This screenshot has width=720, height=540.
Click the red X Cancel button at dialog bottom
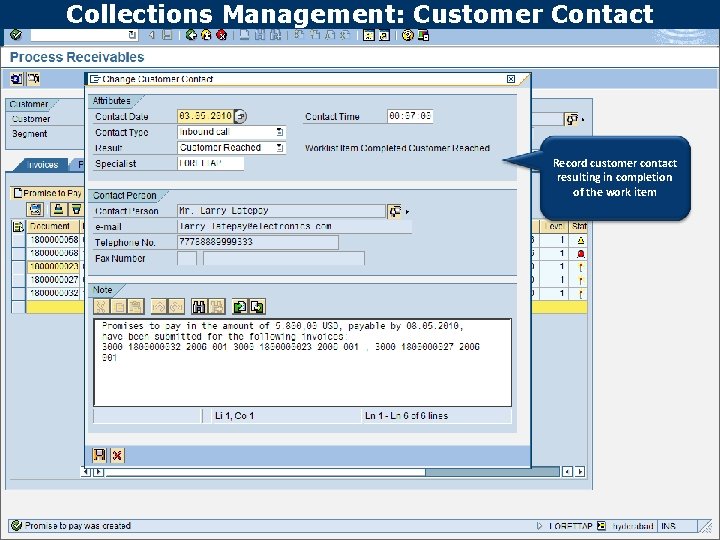click(117, 455)
